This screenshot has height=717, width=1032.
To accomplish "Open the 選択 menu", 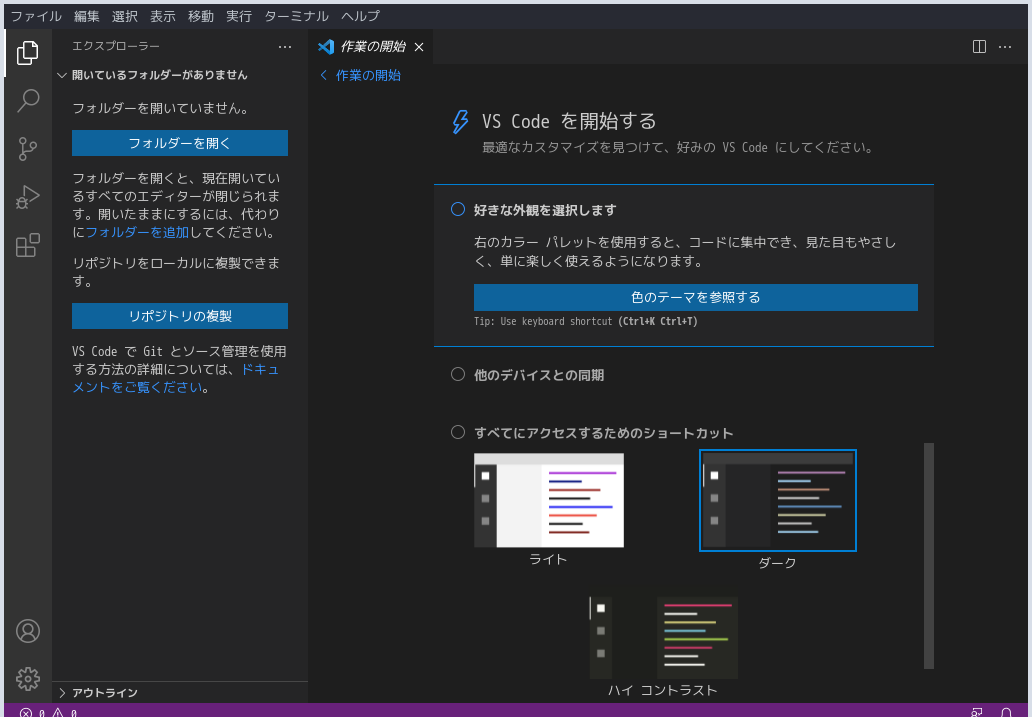I will point(124,16).
